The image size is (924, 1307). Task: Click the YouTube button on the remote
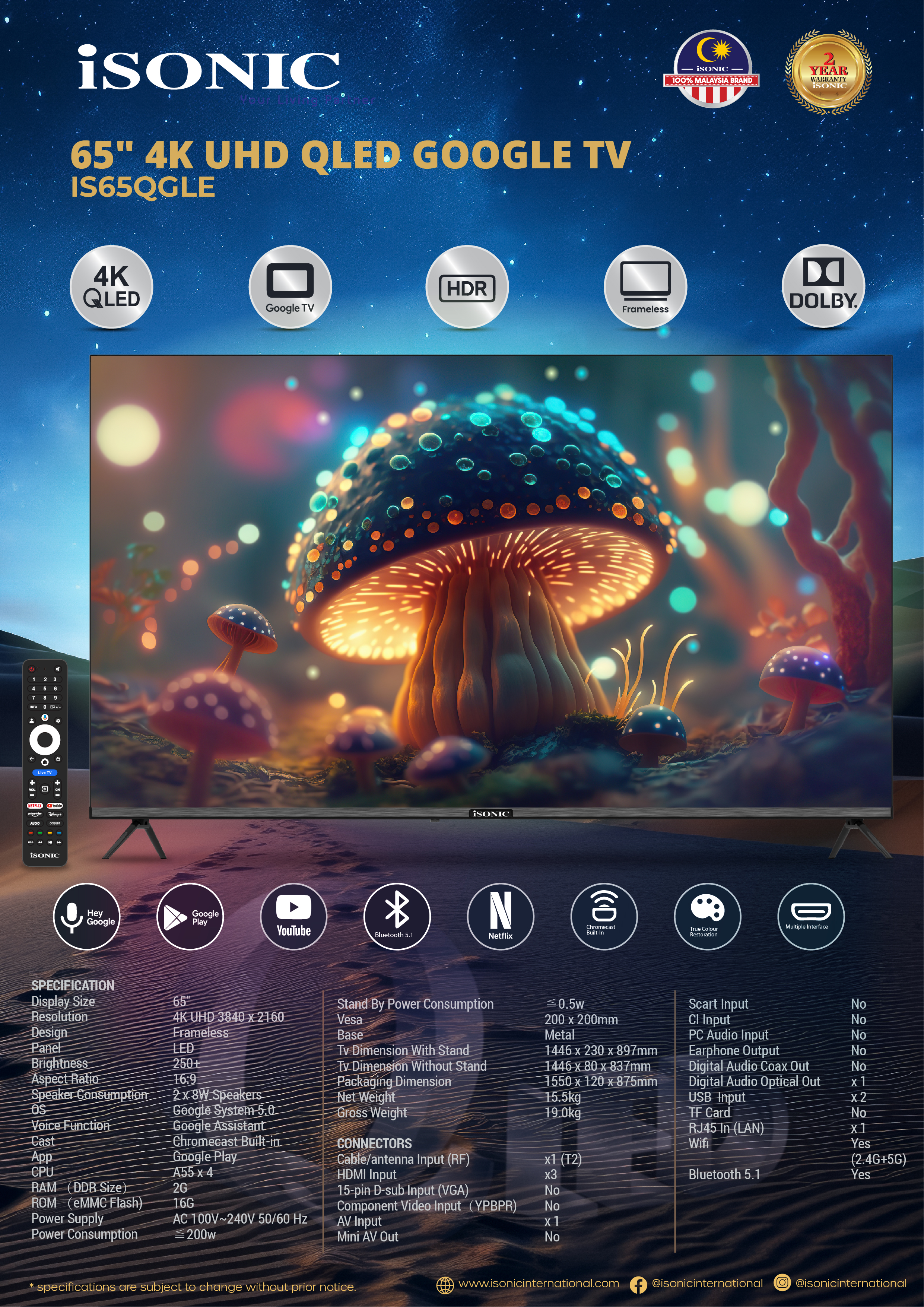55,806
